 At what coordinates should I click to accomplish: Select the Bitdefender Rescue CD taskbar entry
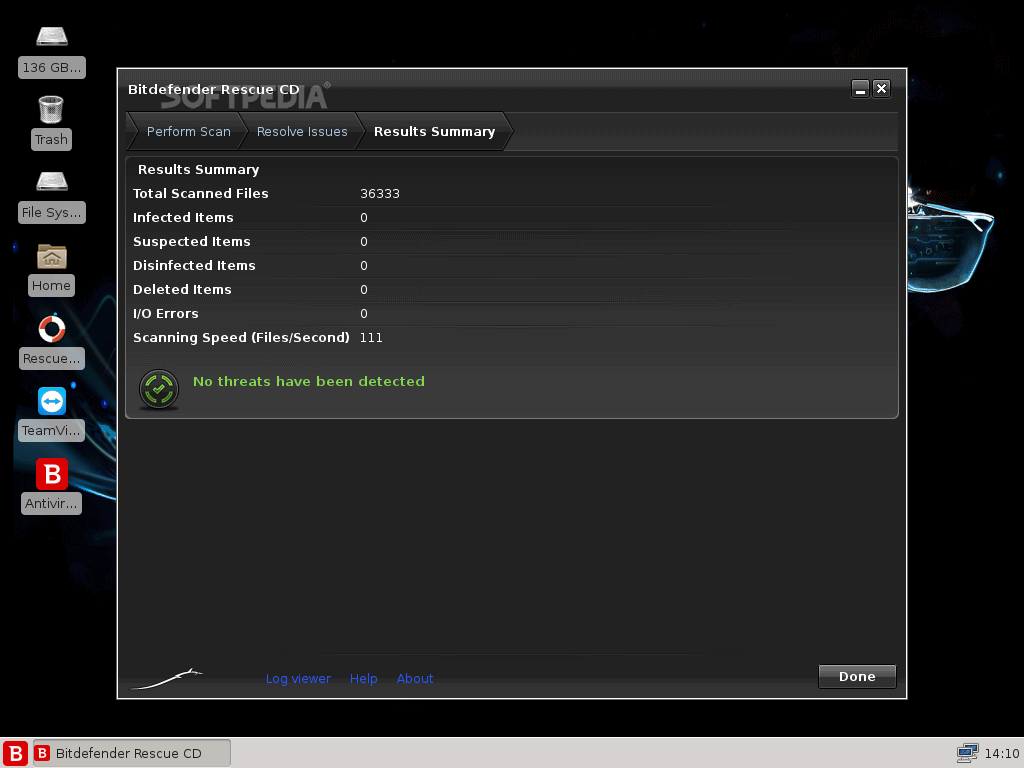(x=131, y=753)
